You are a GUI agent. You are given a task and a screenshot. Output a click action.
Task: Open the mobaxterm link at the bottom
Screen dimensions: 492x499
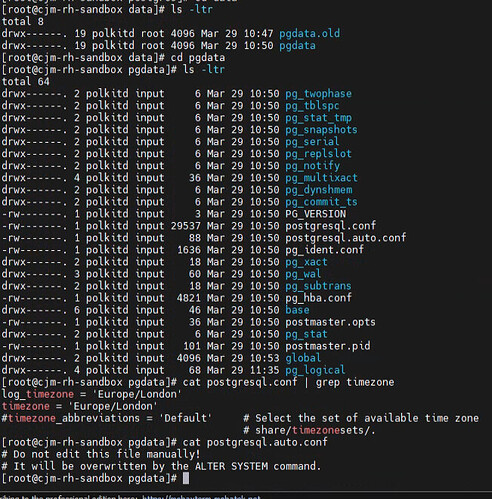(x=201, y=497)
